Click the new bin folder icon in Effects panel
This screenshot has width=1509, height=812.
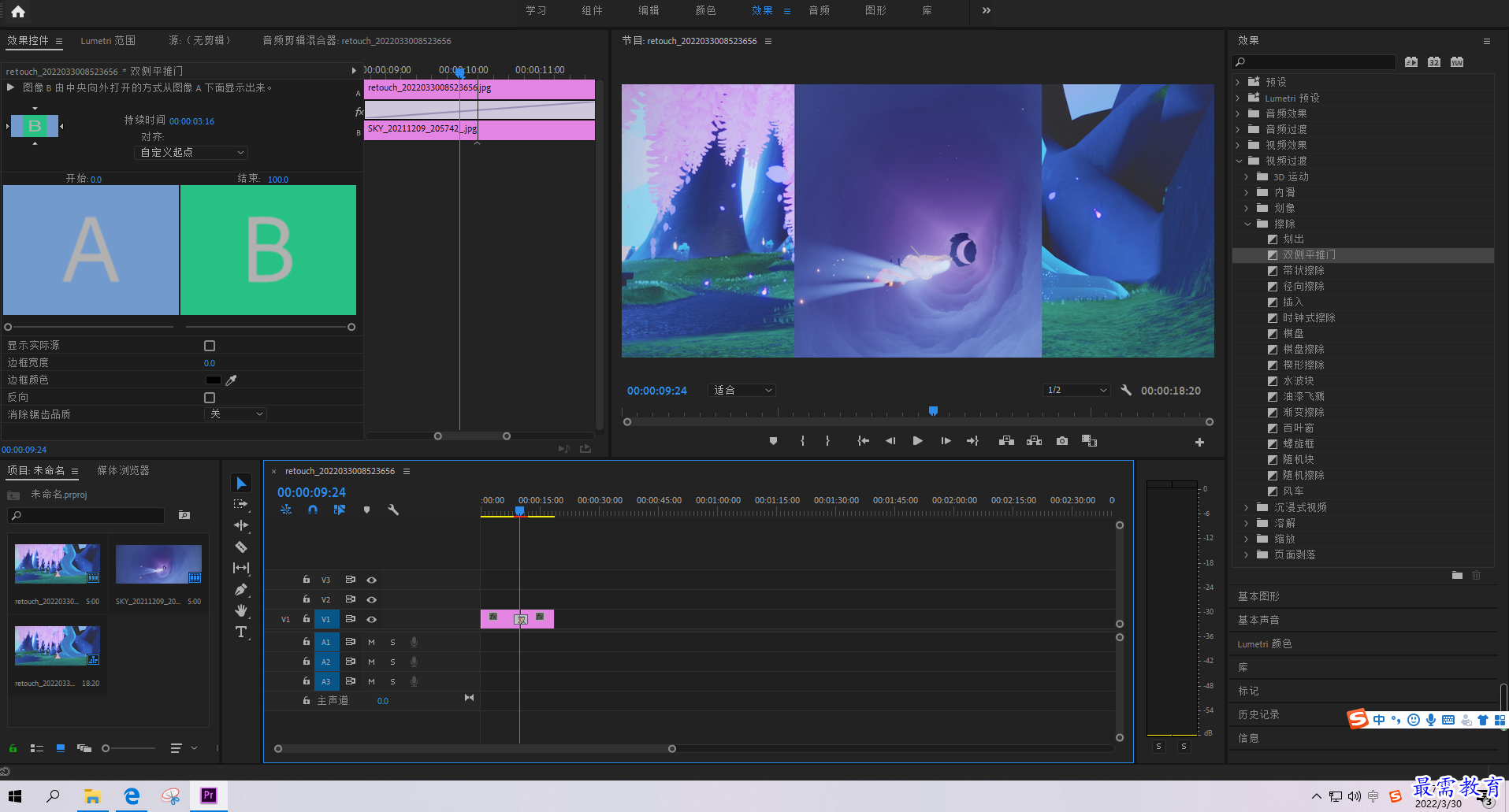coord(1457,576)
